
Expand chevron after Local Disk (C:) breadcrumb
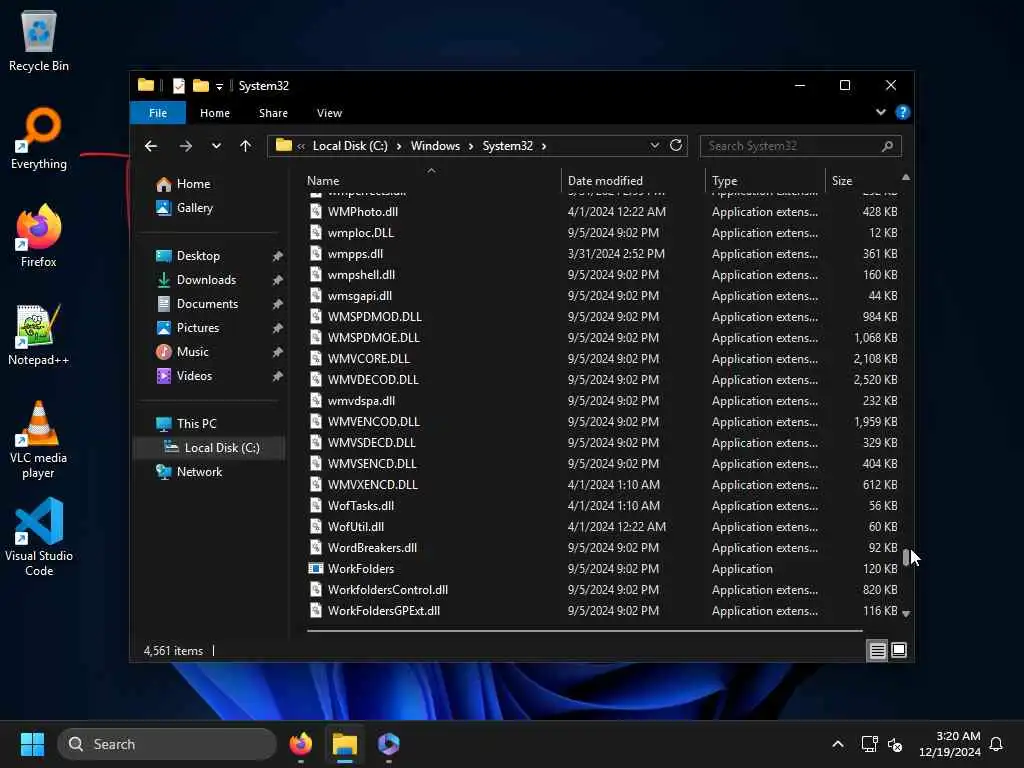point(398,146)
